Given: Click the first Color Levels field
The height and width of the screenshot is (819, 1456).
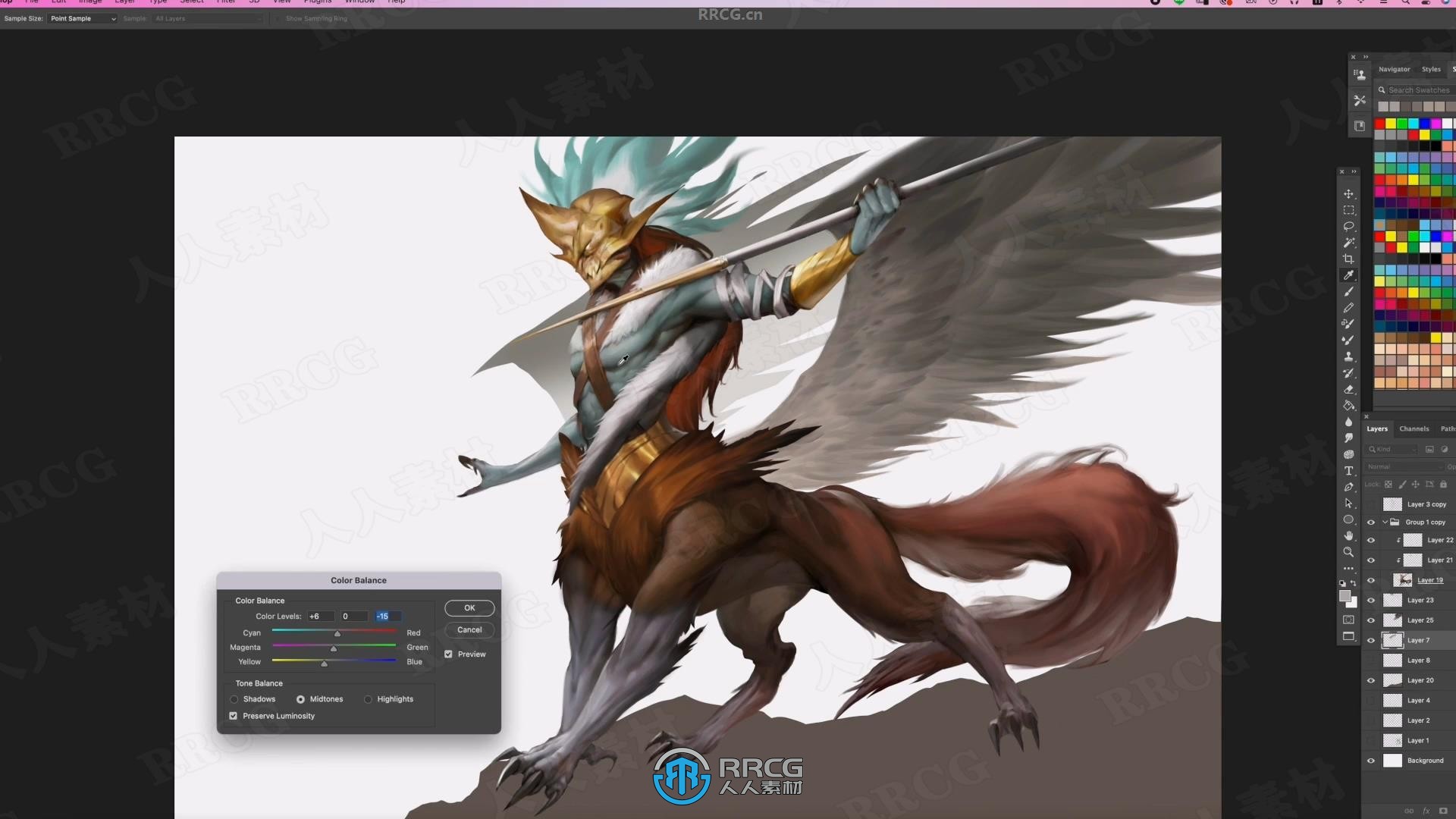Looking at the screenshot, I should pyautogui.click(x=321, y=617).
